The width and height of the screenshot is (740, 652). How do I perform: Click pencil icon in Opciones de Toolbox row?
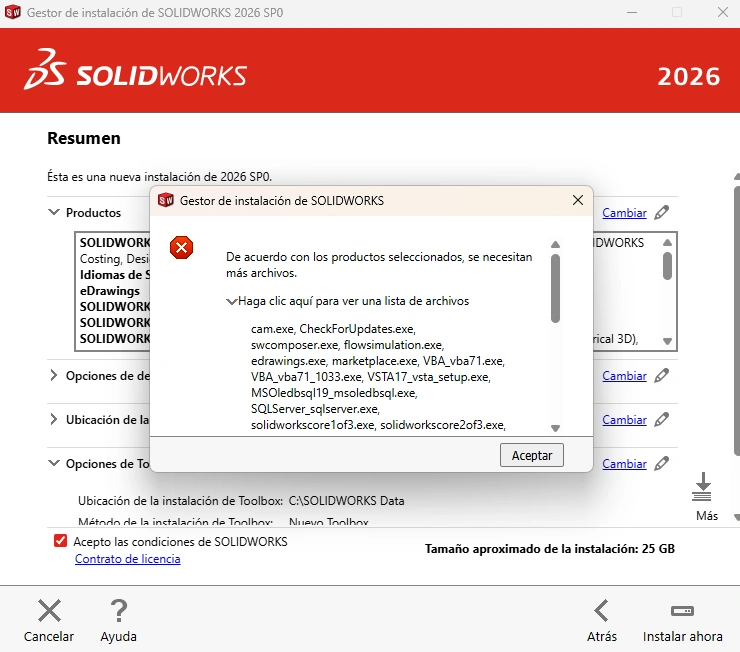[x=662, y=463]
